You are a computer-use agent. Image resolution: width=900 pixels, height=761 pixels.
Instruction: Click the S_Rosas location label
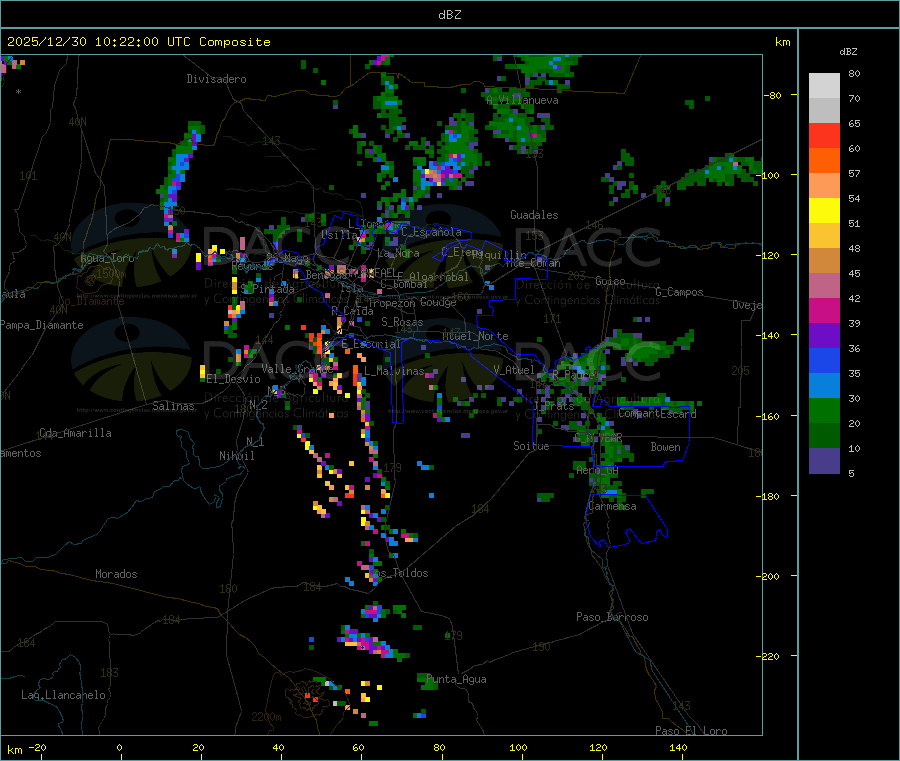click(402, 322)
